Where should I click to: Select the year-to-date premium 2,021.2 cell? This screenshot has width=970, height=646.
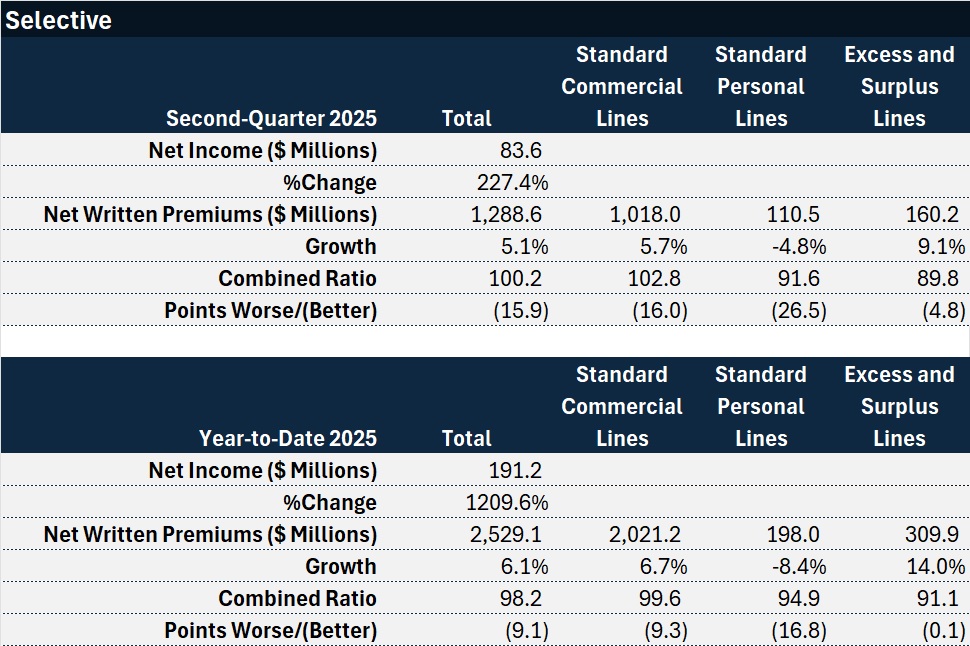pos(648,534)
